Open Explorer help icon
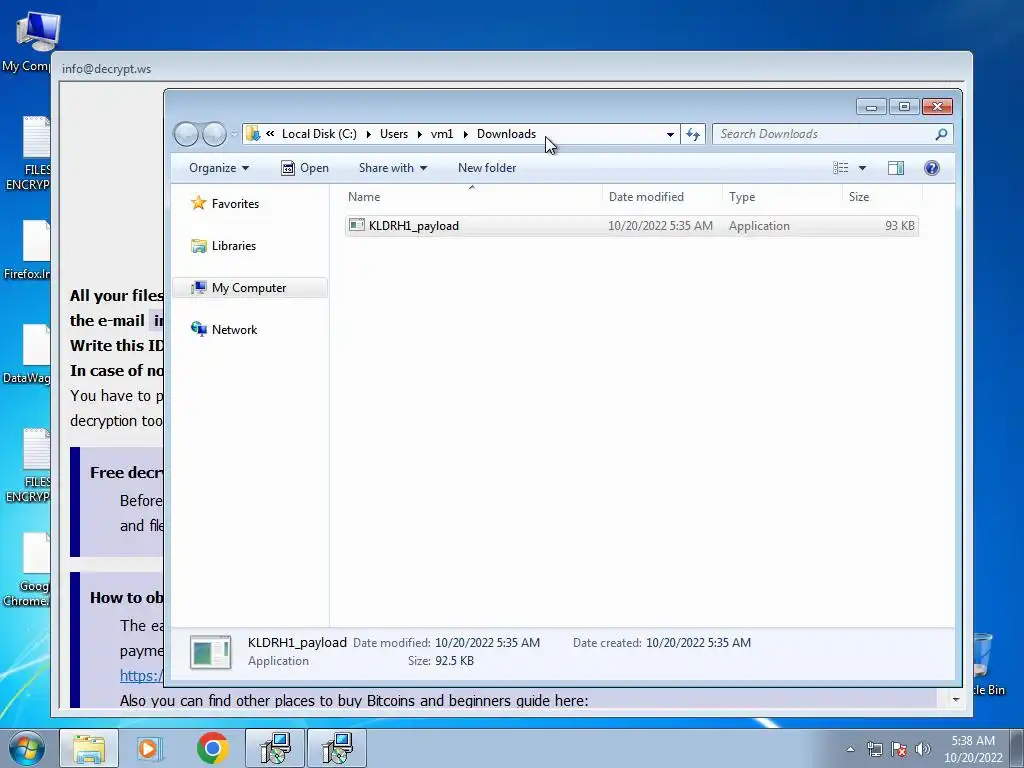 [x=931, y=168]
